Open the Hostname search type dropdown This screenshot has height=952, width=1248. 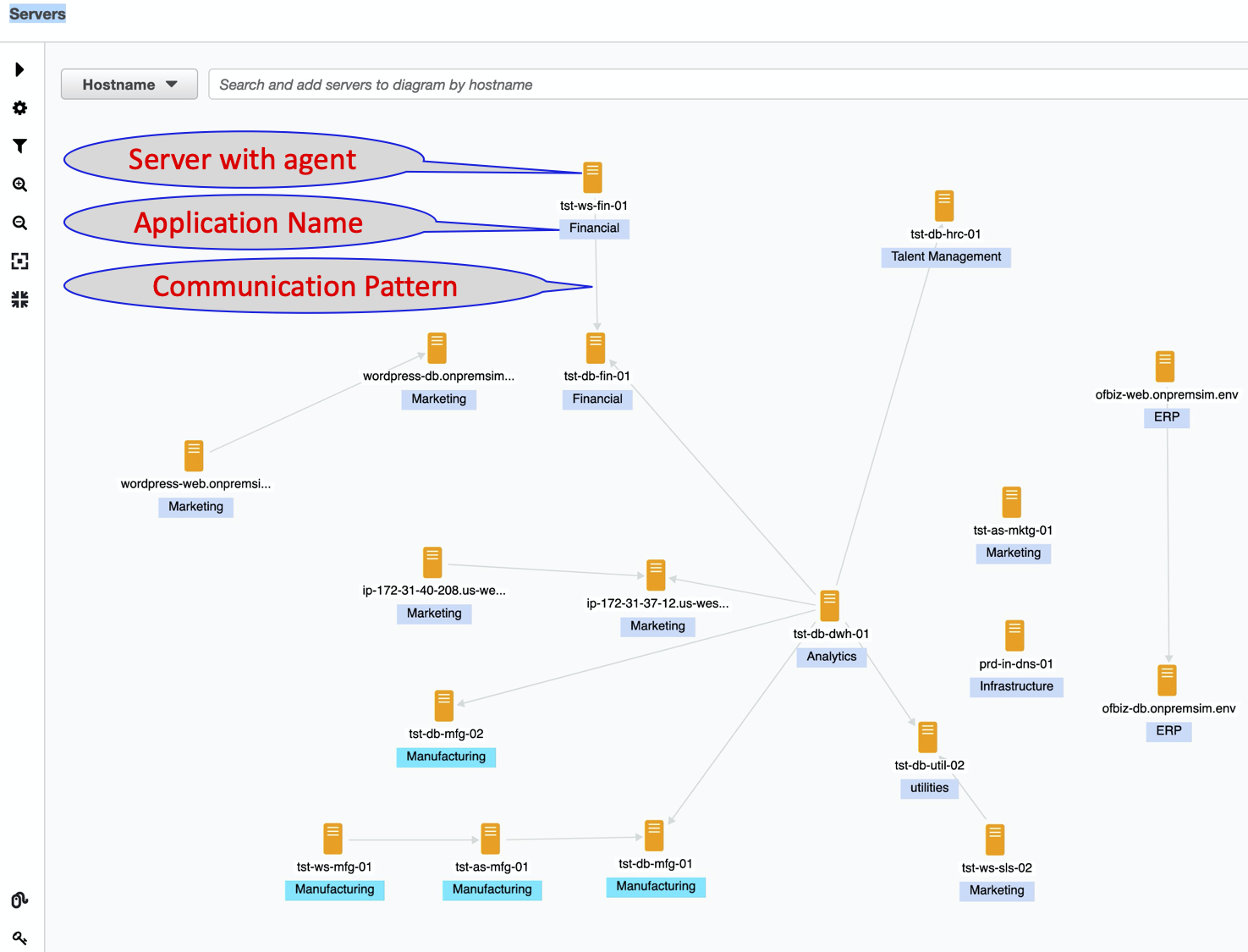click(129, 84)
